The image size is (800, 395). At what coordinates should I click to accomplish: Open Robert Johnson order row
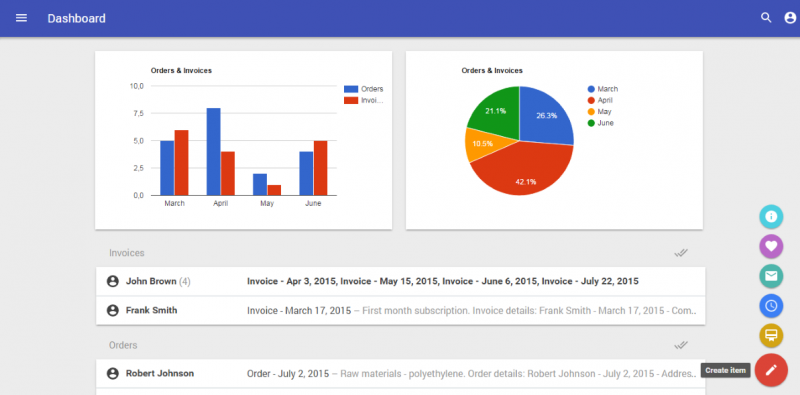[401, 374]
